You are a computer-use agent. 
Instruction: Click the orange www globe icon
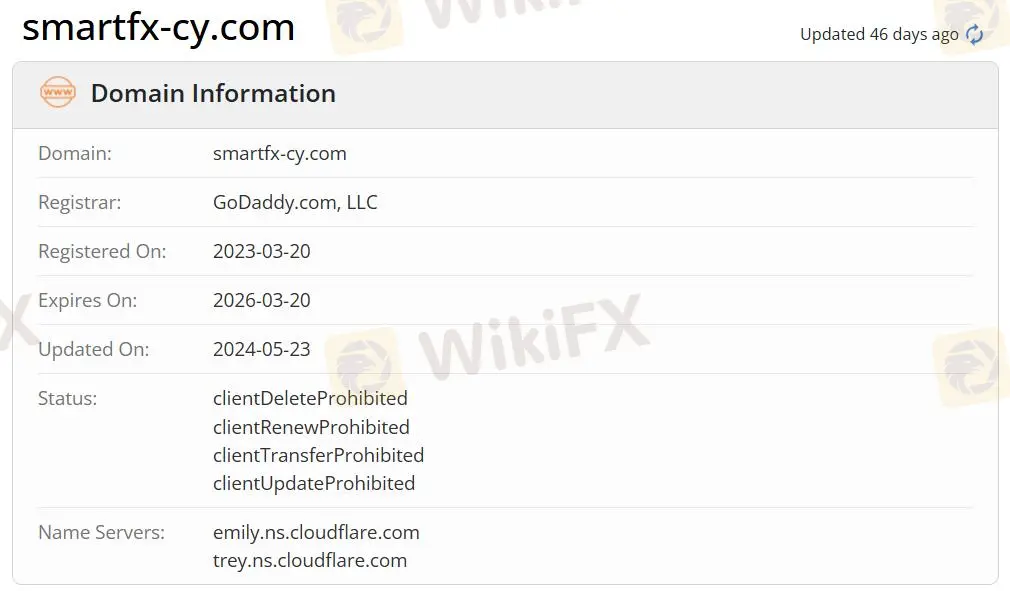click(x=58, y=92)
